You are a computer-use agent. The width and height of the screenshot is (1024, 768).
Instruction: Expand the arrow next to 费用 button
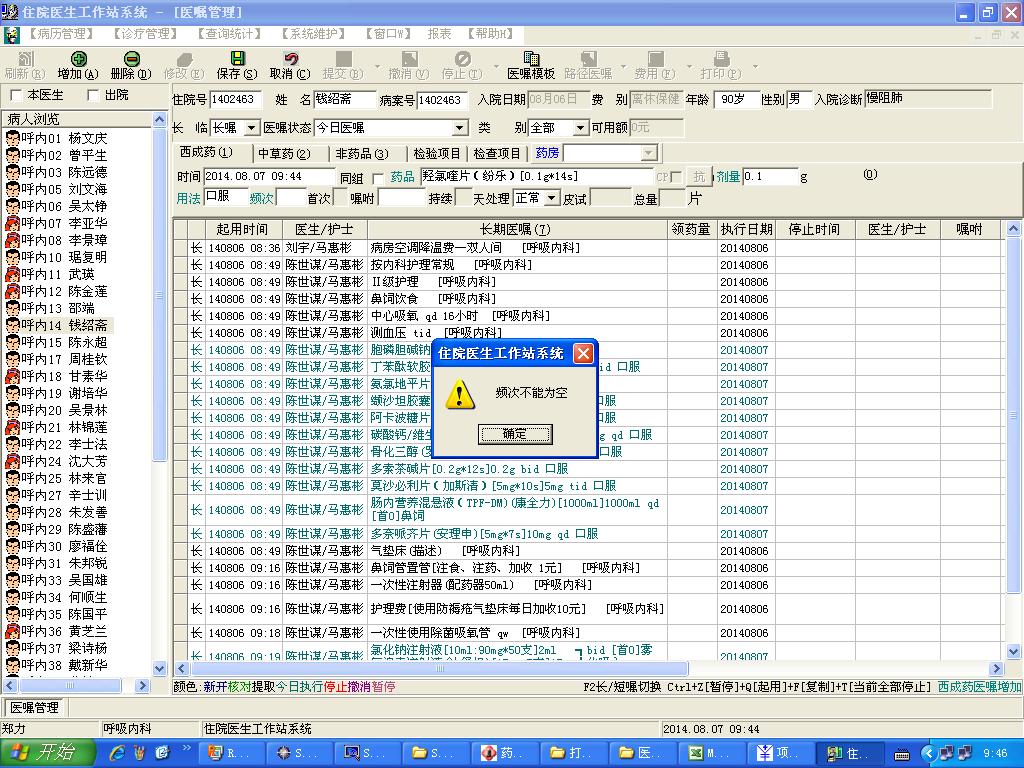(x=688, y=67)
